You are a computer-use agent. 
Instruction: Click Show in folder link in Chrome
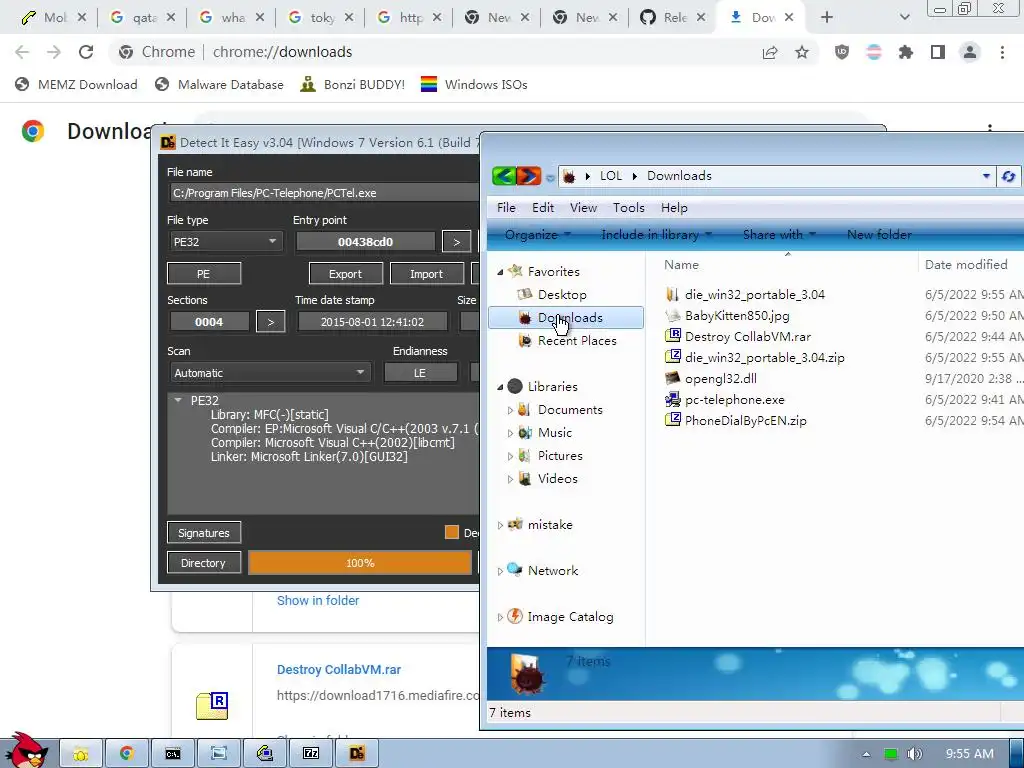[x=318, y=600]
